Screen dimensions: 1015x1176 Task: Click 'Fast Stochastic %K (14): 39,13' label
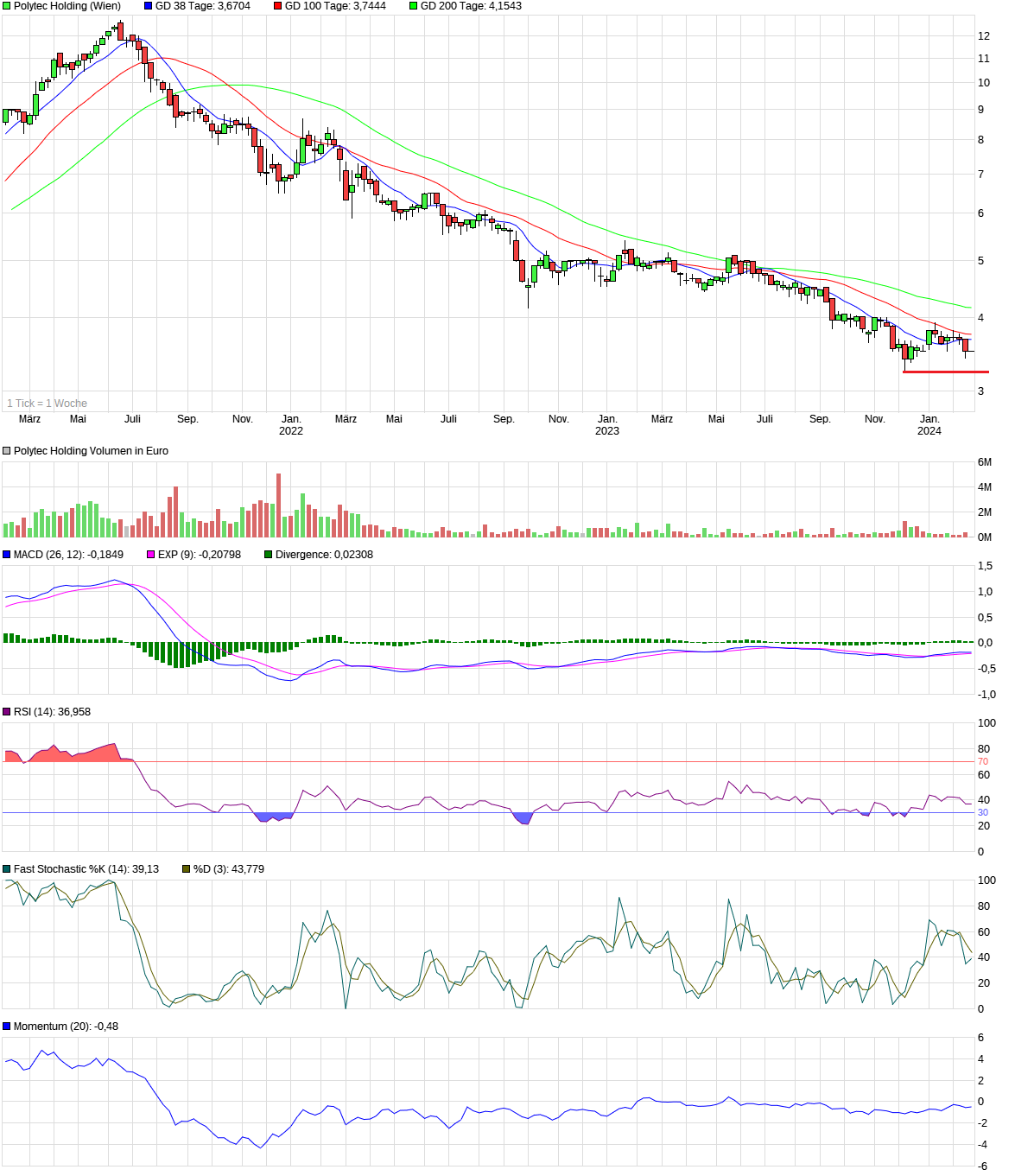pyautogui.click(x=86, y=869)
